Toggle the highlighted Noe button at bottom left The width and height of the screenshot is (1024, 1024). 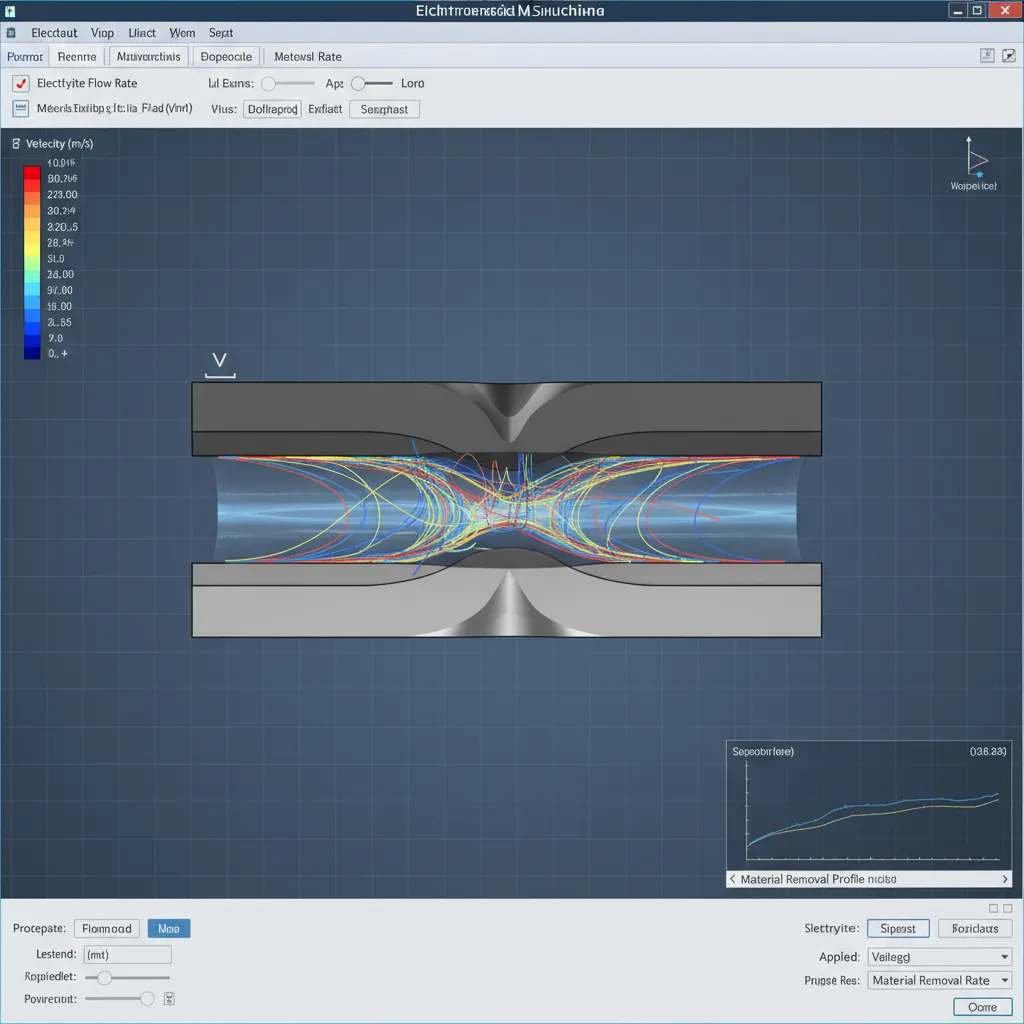168,928
